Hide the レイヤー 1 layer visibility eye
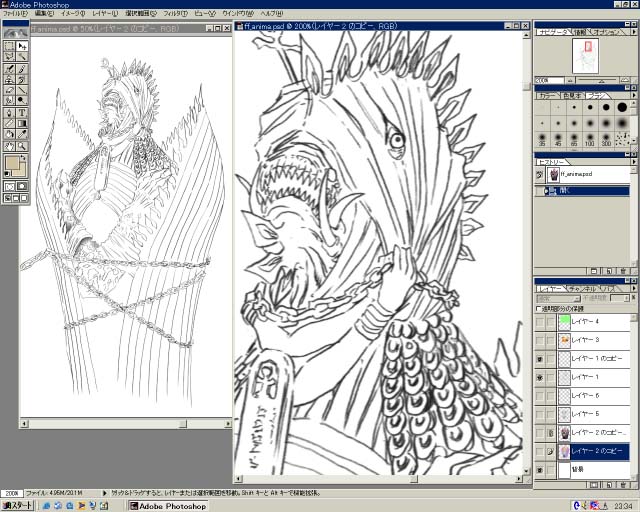Screen dimensions: 640x512 click(540, 377)
